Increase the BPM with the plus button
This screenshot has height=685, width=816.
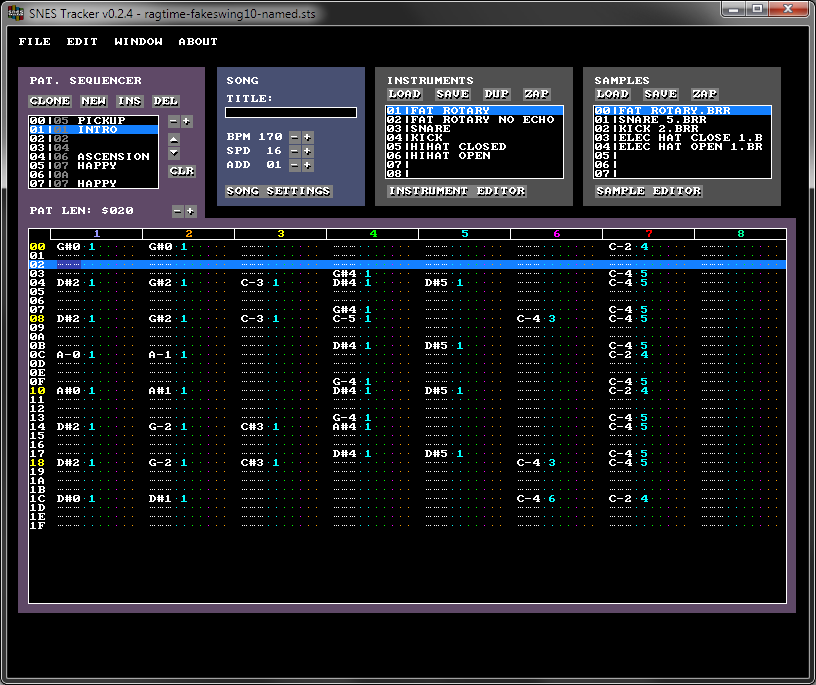tap(308, 137)
